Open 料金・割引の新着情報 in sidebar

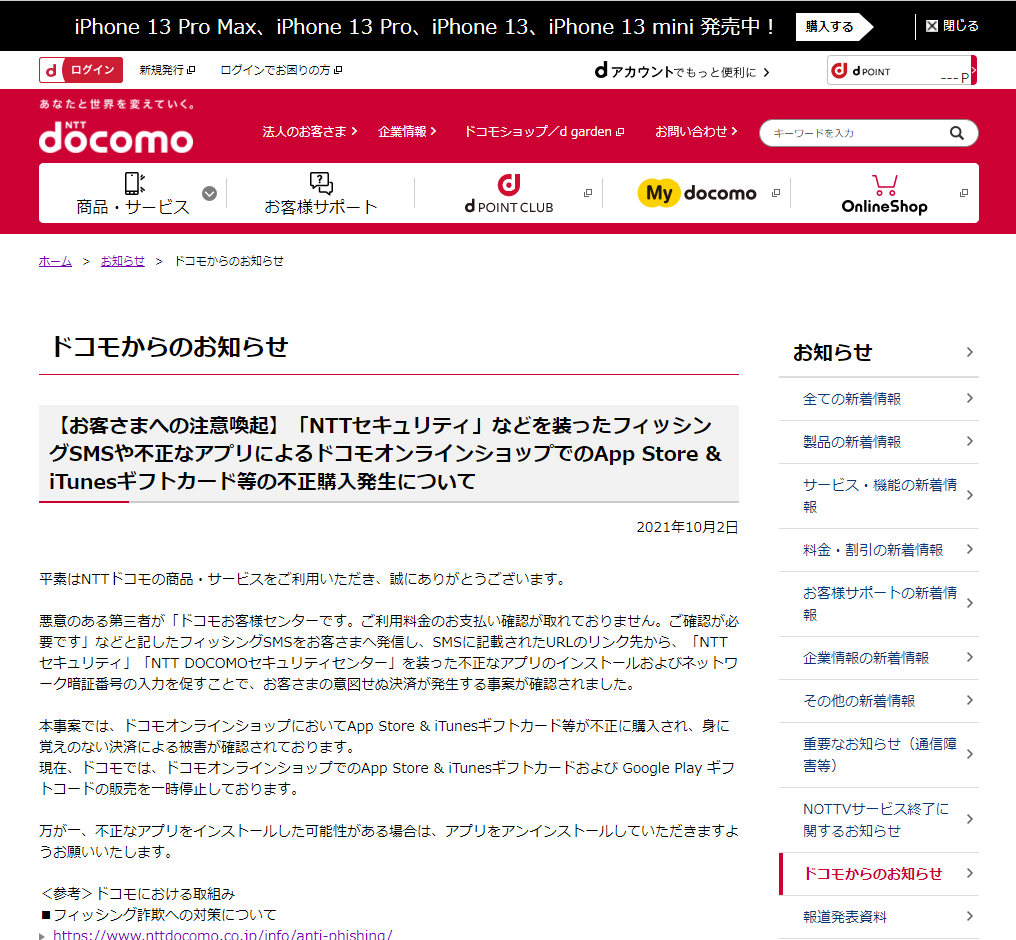tap(872, 550)
